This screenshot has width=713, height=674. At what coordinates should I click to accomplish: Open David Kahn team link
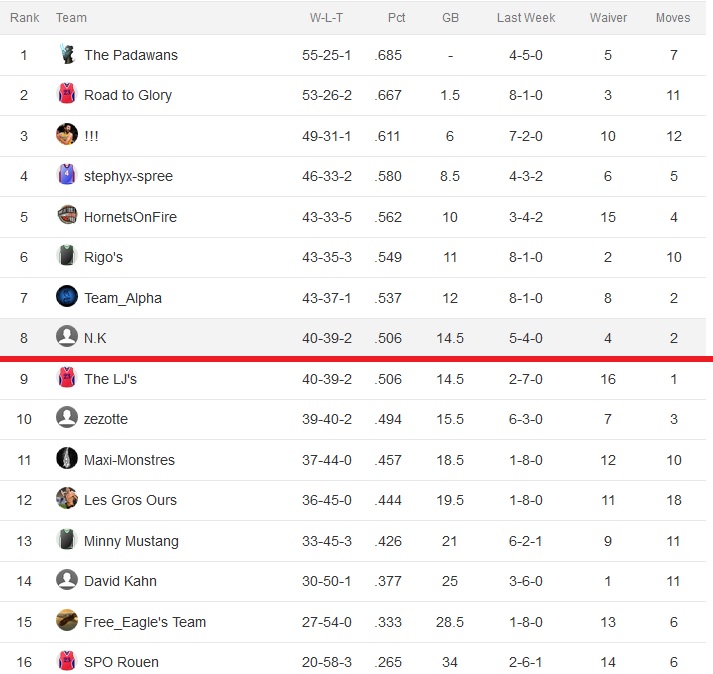tap(120, 581)
